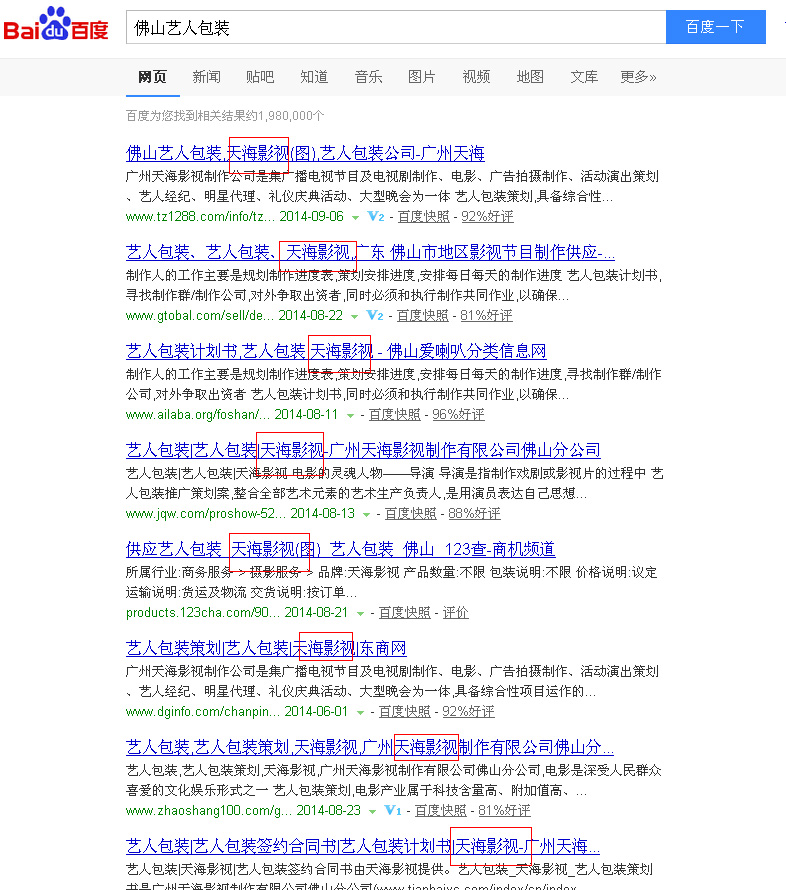Click V1 verification icon on zhaoshang100 result
Screen dimensions: 786x890
click(392, 810)
